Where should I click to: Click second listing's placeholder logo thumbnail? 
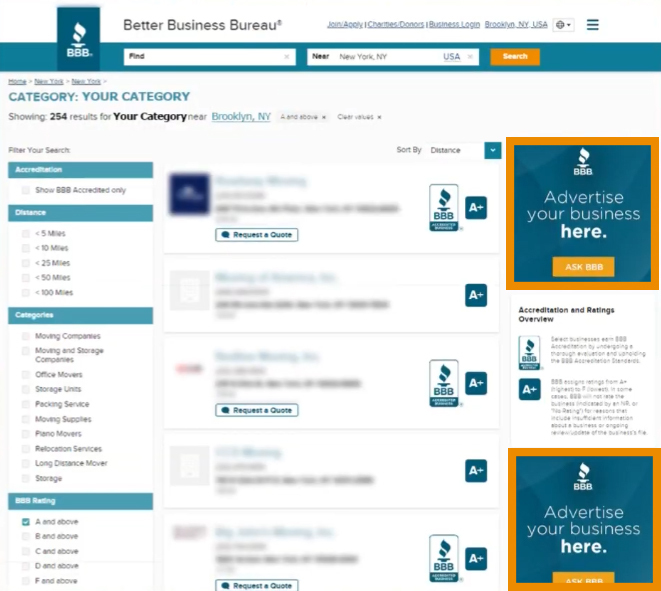[190, 291]
